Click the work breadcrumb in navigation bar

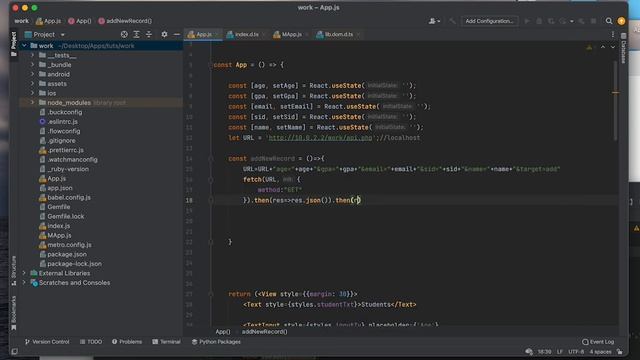click(x=22, y=21)
